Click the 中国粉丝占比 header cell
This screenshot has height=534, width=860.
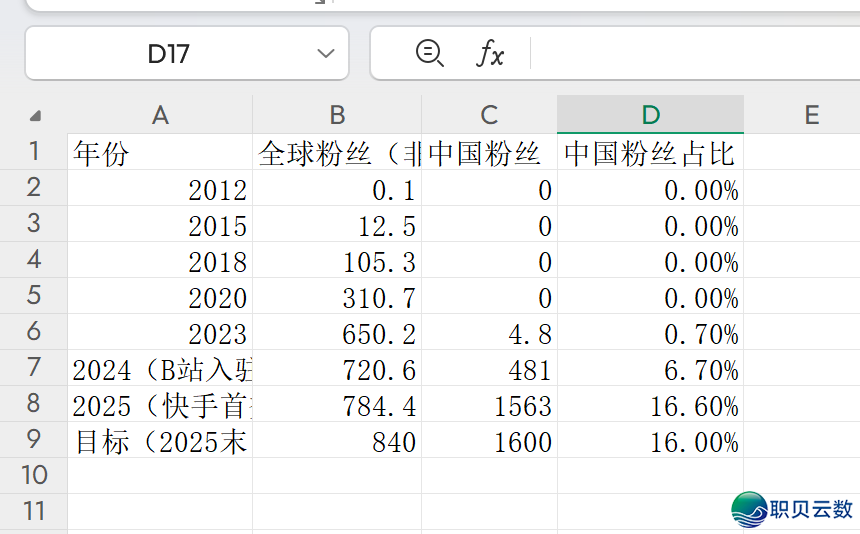(650, 153)
